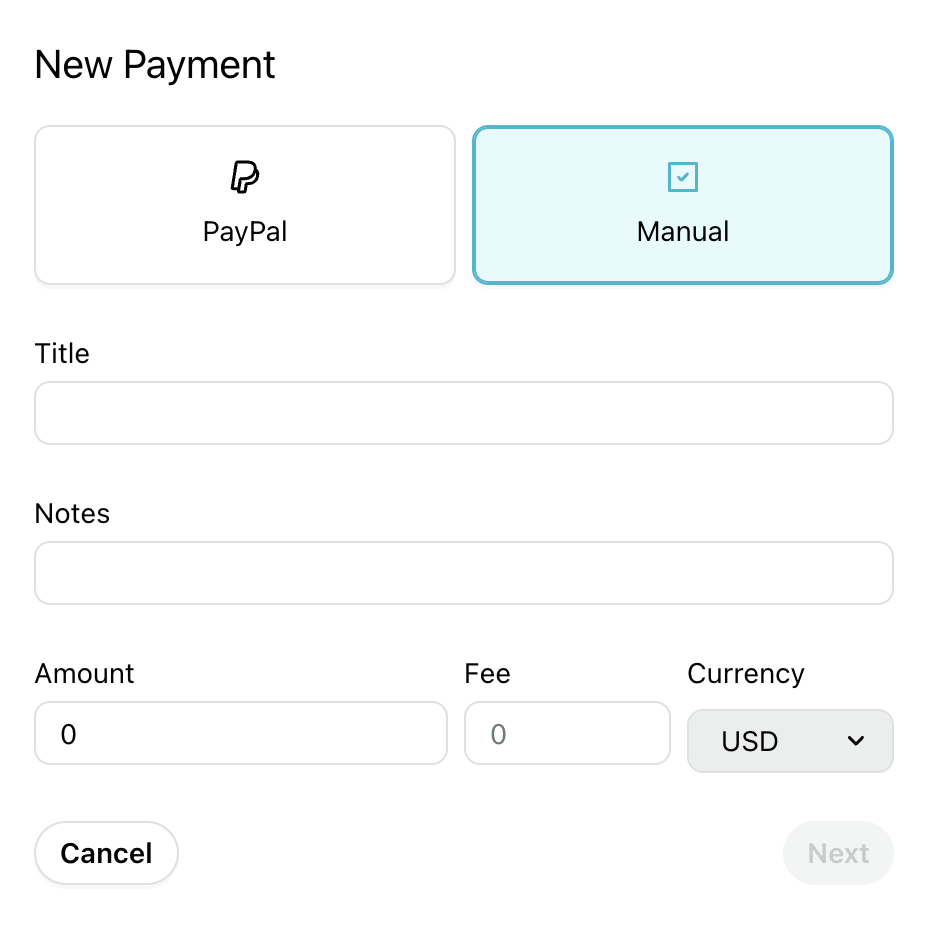Click the Amount field label

click(x=84, y=674)
